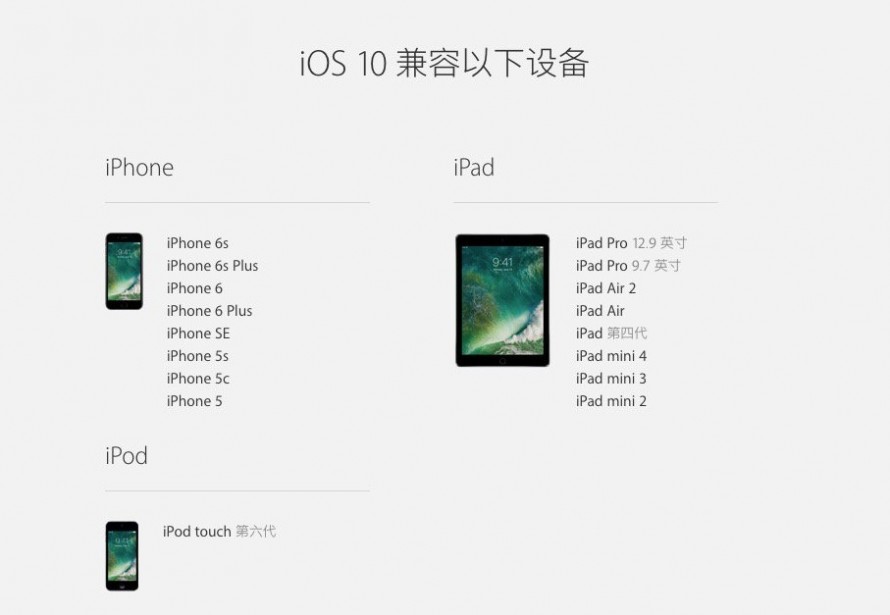
Task: Click the iPhone device image
Action: click(124, 271)
